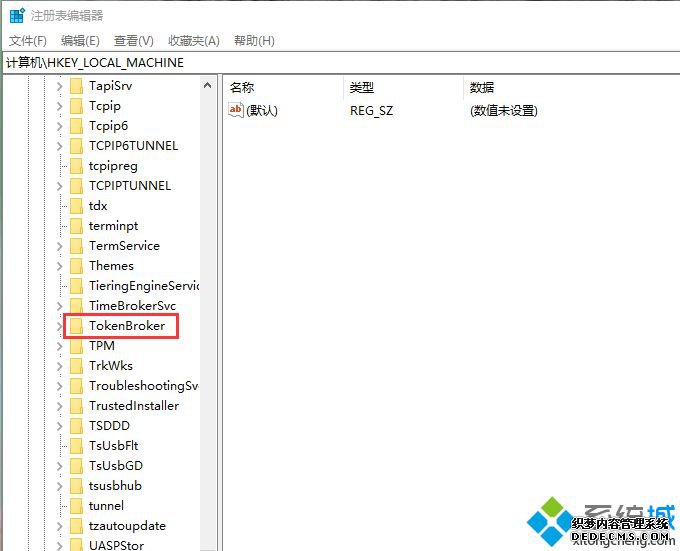Select the TokenBroker key label
The height and width of the screenshot is (551, 680).
coord(127,326)
